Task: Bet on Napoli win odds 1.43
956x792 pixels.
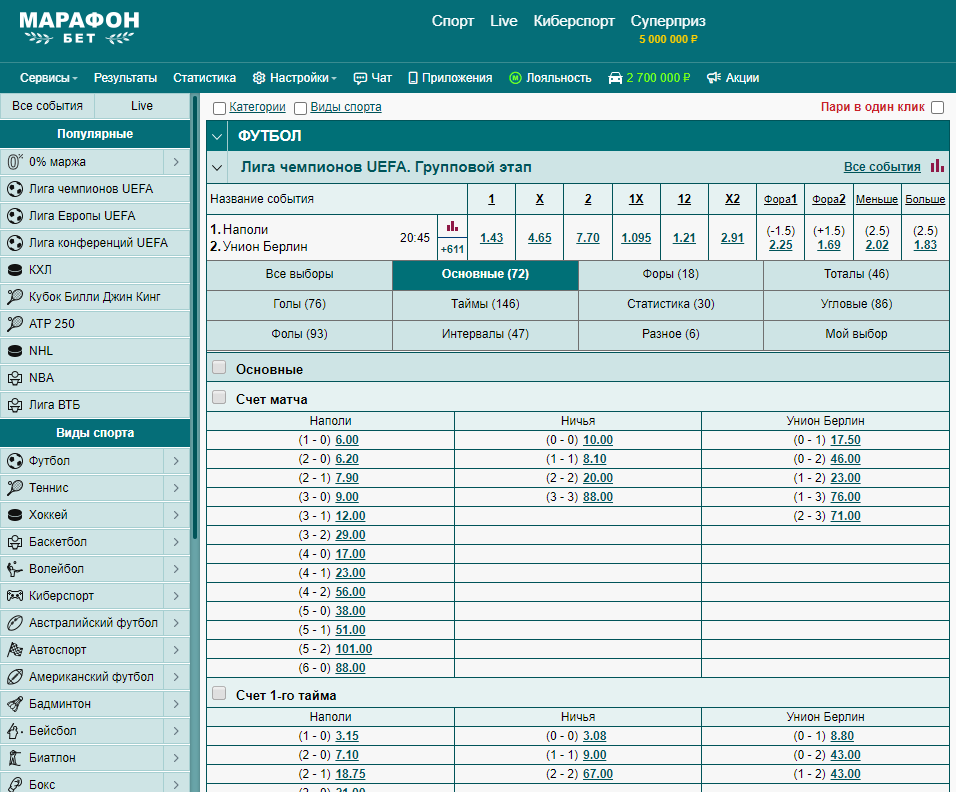Action: (x=491, y=238)
